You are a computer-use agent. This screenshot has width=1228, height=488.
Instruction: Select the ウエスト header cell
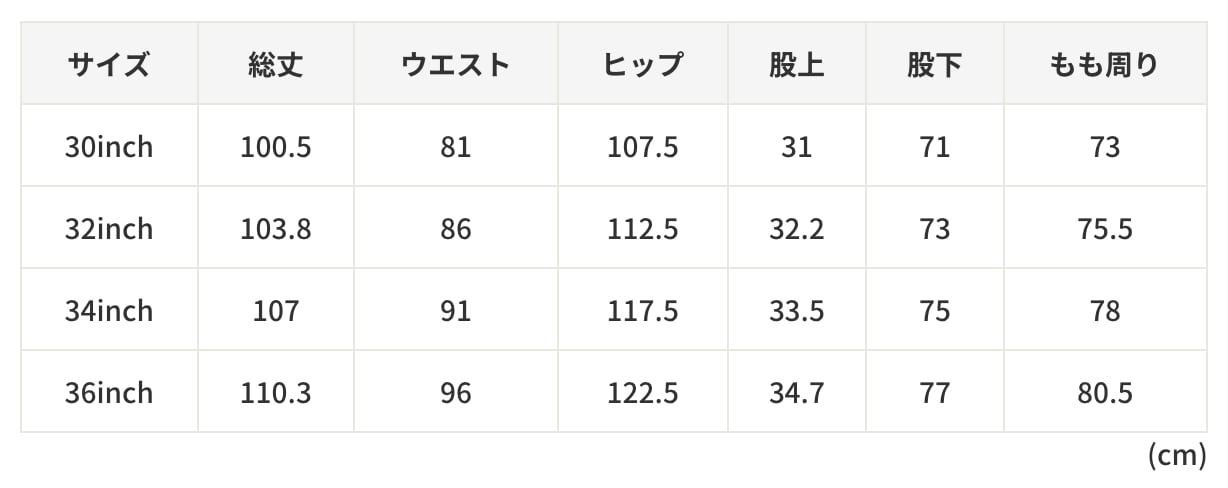[x=455, y=66]
